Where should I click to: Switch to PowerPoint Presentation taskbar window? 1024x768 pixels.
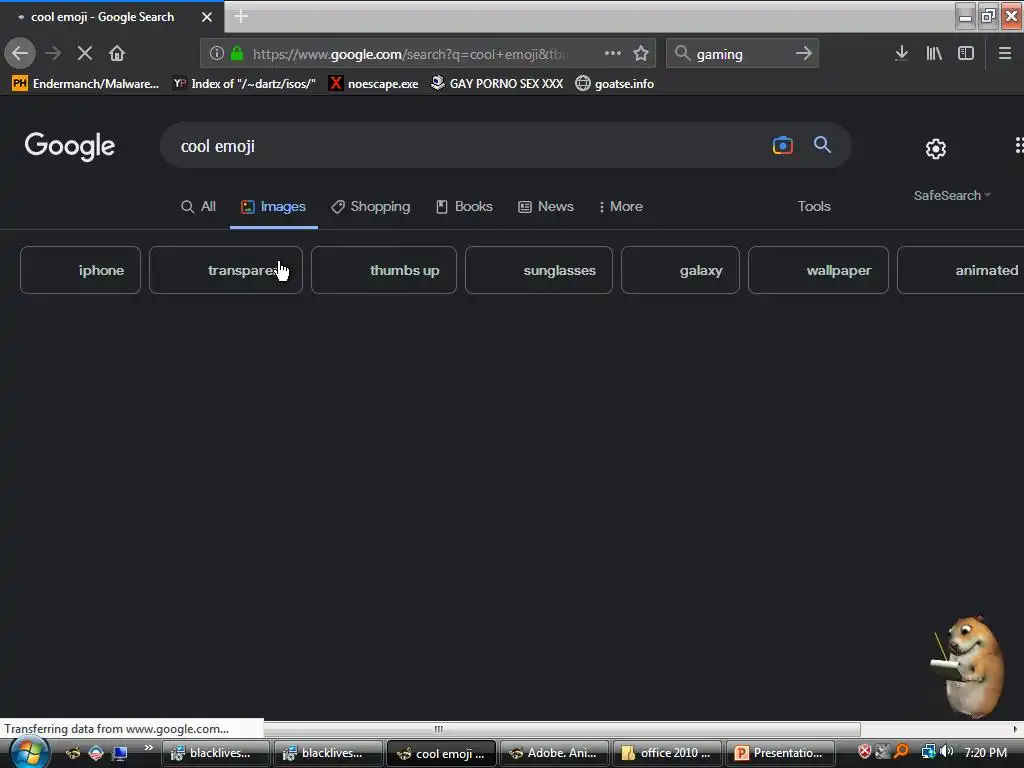coord(780,753)
